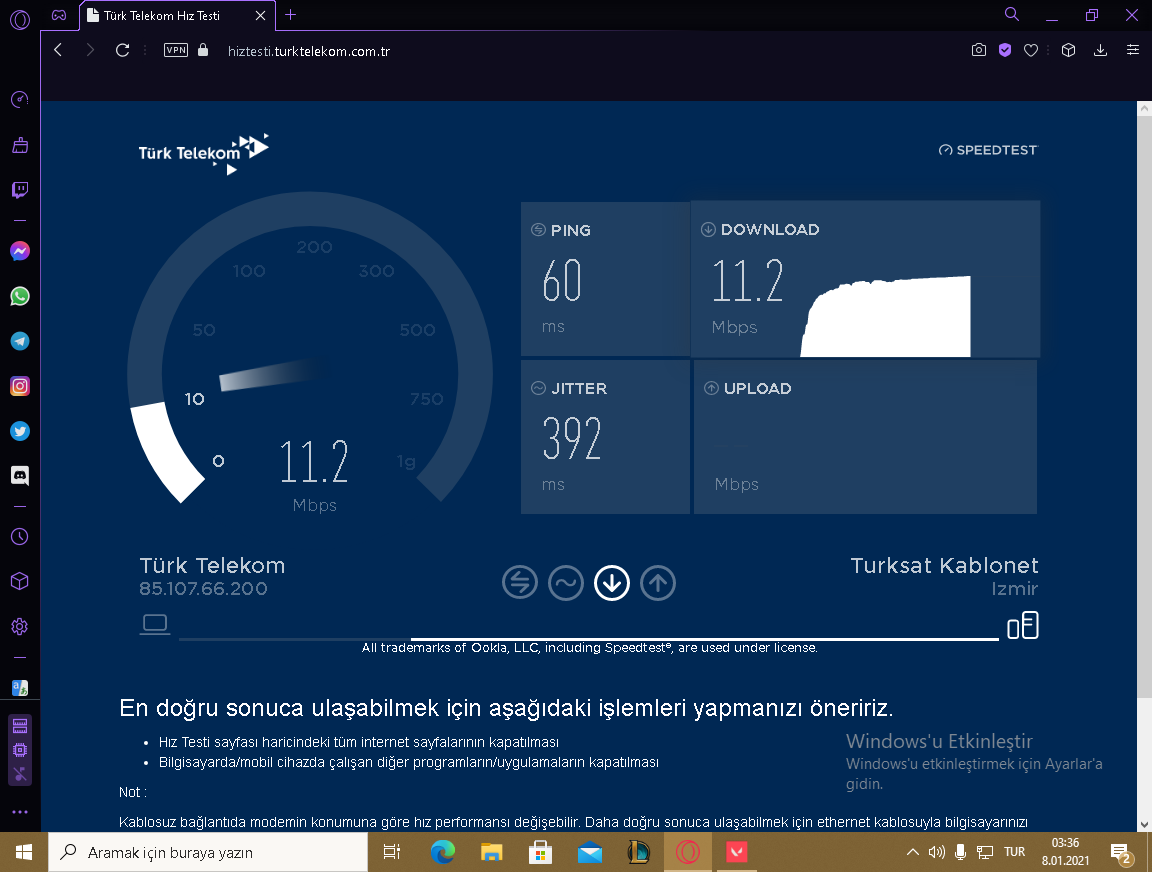Open the Opera main menu logo
Screen dimensions: 1152x872
(20, 19)
